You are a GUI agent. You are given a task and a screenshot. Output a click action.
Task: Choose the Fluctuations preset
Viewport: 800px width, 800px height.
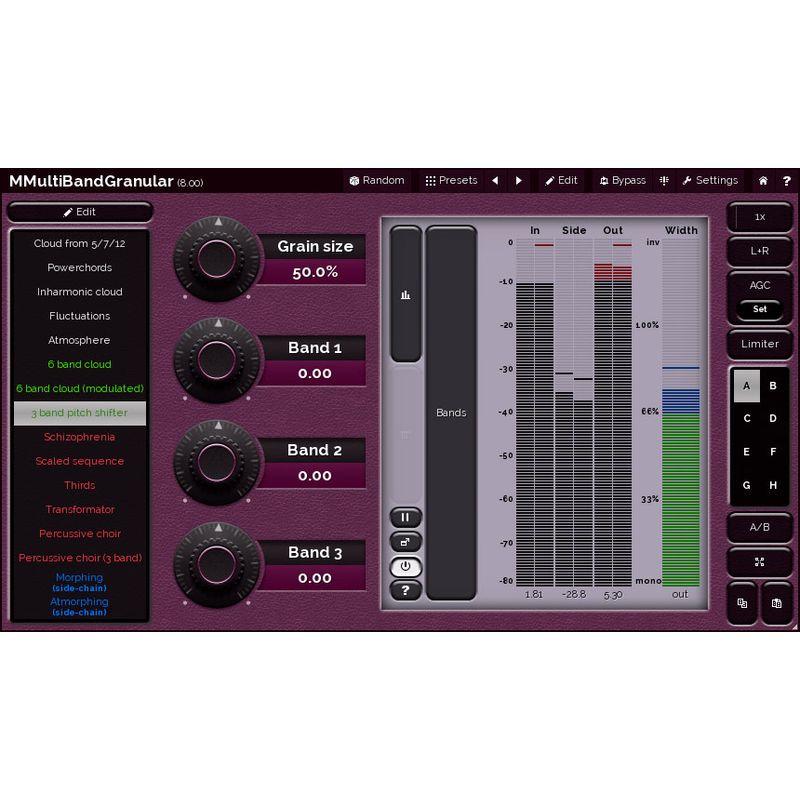click(x=80, y=316)
